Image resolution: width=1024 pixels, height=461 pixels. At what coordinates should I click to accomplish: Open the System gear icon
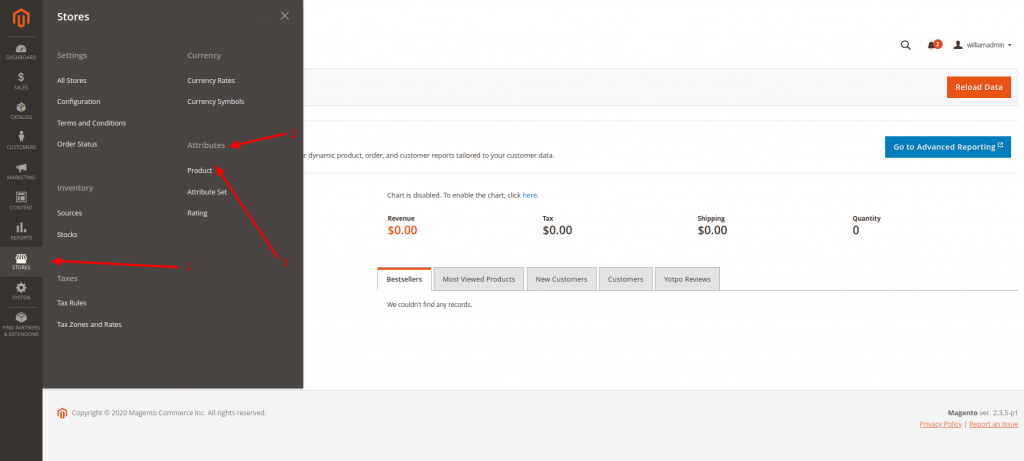21,290
